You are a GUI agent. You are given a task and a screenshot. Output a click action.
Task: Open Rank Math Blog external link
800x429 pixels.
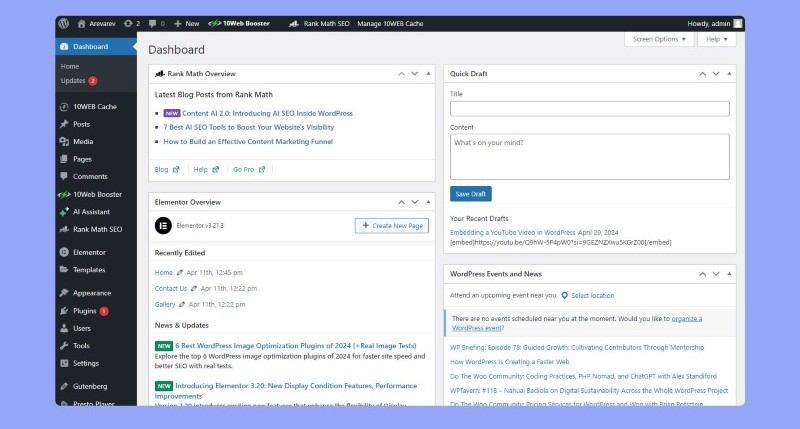tap(167, 169)
